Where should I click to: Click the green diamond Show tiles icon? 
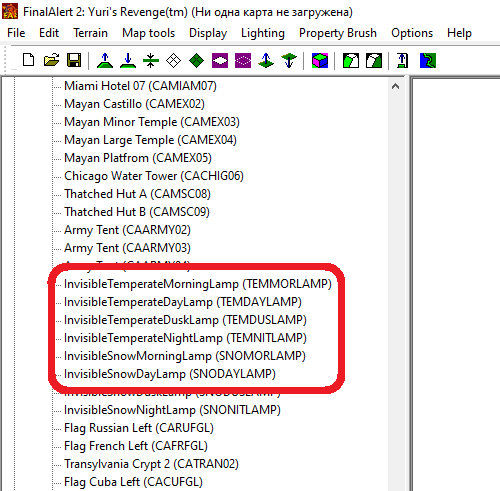(197, 61)
